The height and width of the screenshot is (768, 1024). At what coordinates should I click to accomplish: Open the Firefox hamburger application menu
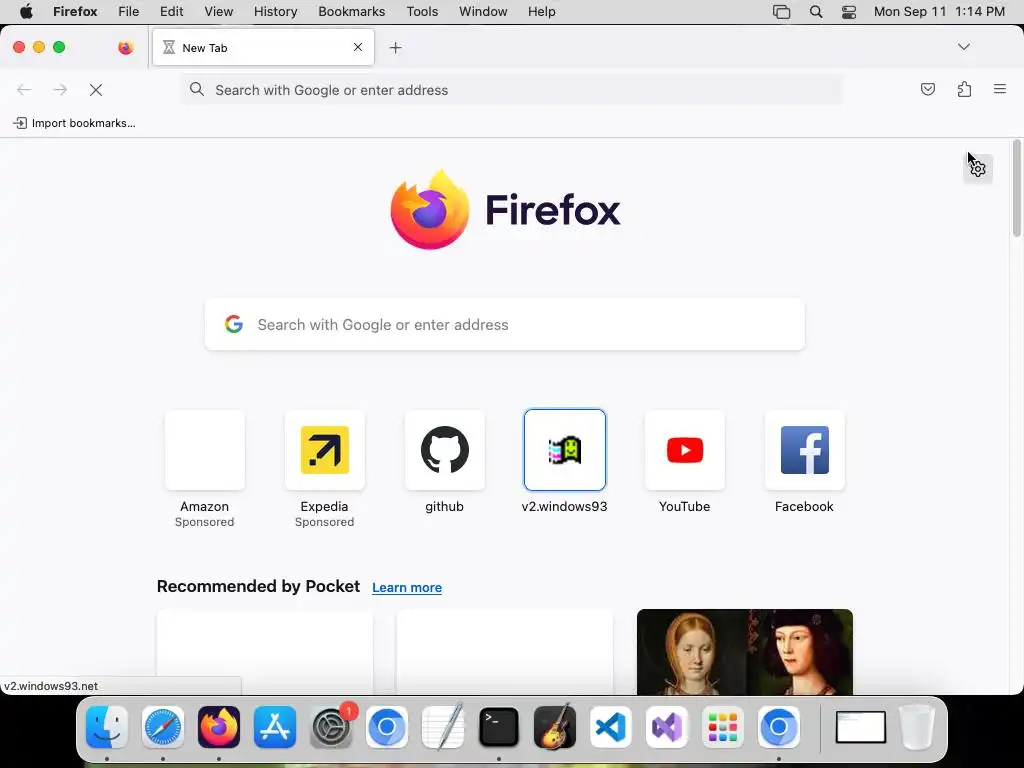pos(1000,89)
